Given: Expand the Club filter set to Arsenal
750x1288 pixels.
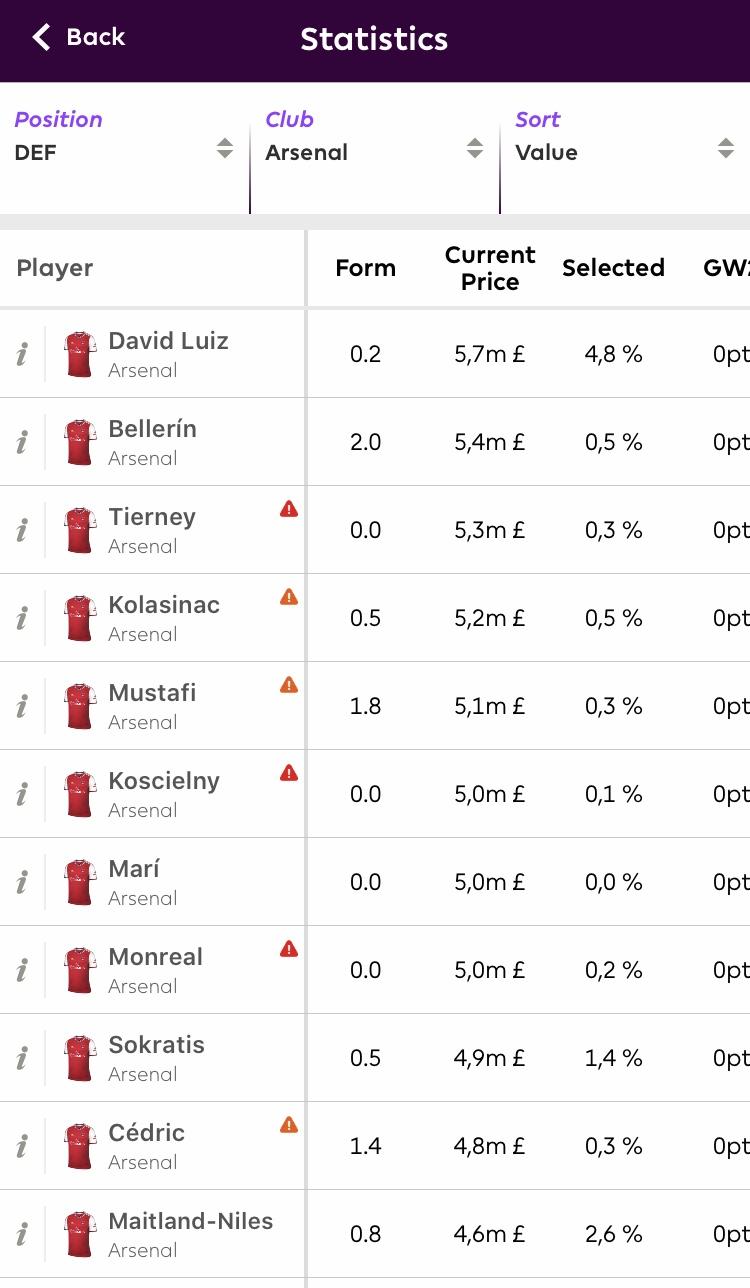Looking at the screenshot, I should pyautogui.click(x=375, y=148).
